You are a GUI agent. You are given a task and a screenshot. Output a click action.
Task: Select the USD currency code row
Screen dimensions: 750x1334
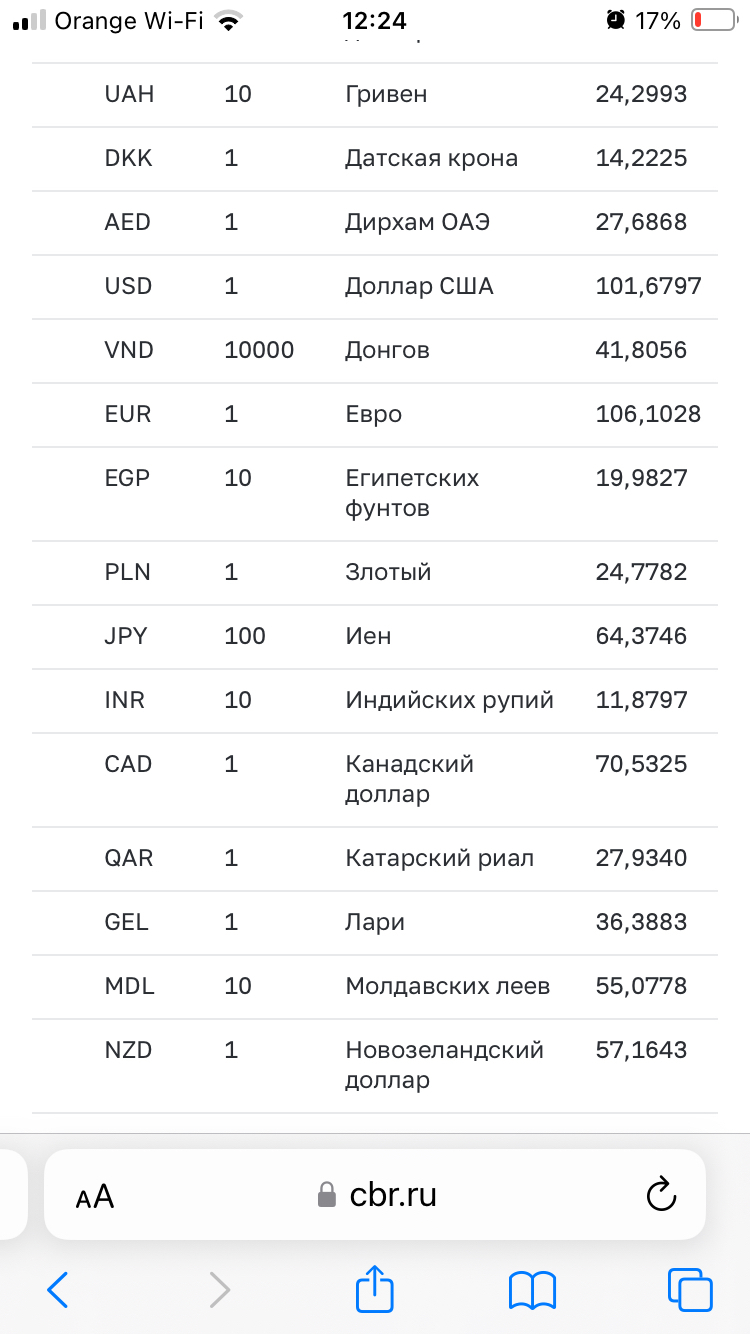click(x=128, y=286)
